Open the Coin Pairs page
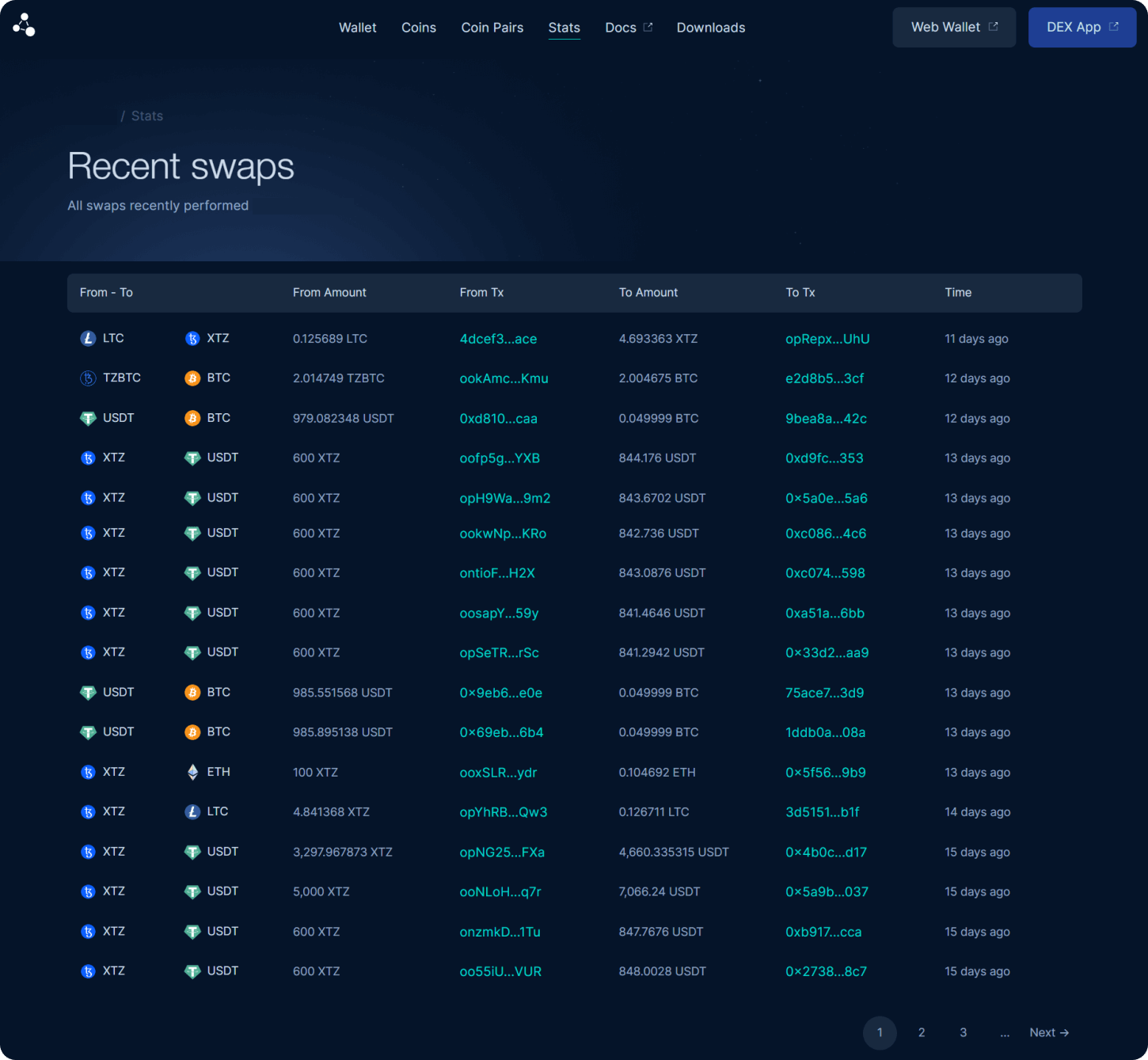The width and height of the screenshot is (1148, 1060). [492, 28]
